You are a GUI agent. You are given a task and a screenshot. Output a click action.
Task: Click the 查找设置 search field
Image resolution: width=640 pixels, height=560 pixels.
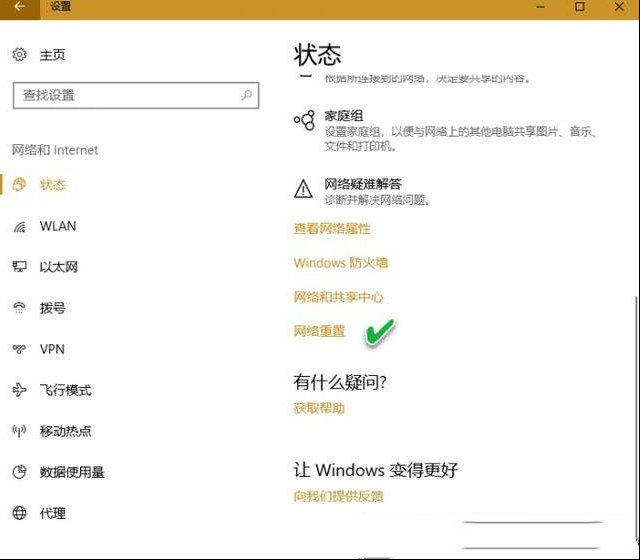coord(136,96)
